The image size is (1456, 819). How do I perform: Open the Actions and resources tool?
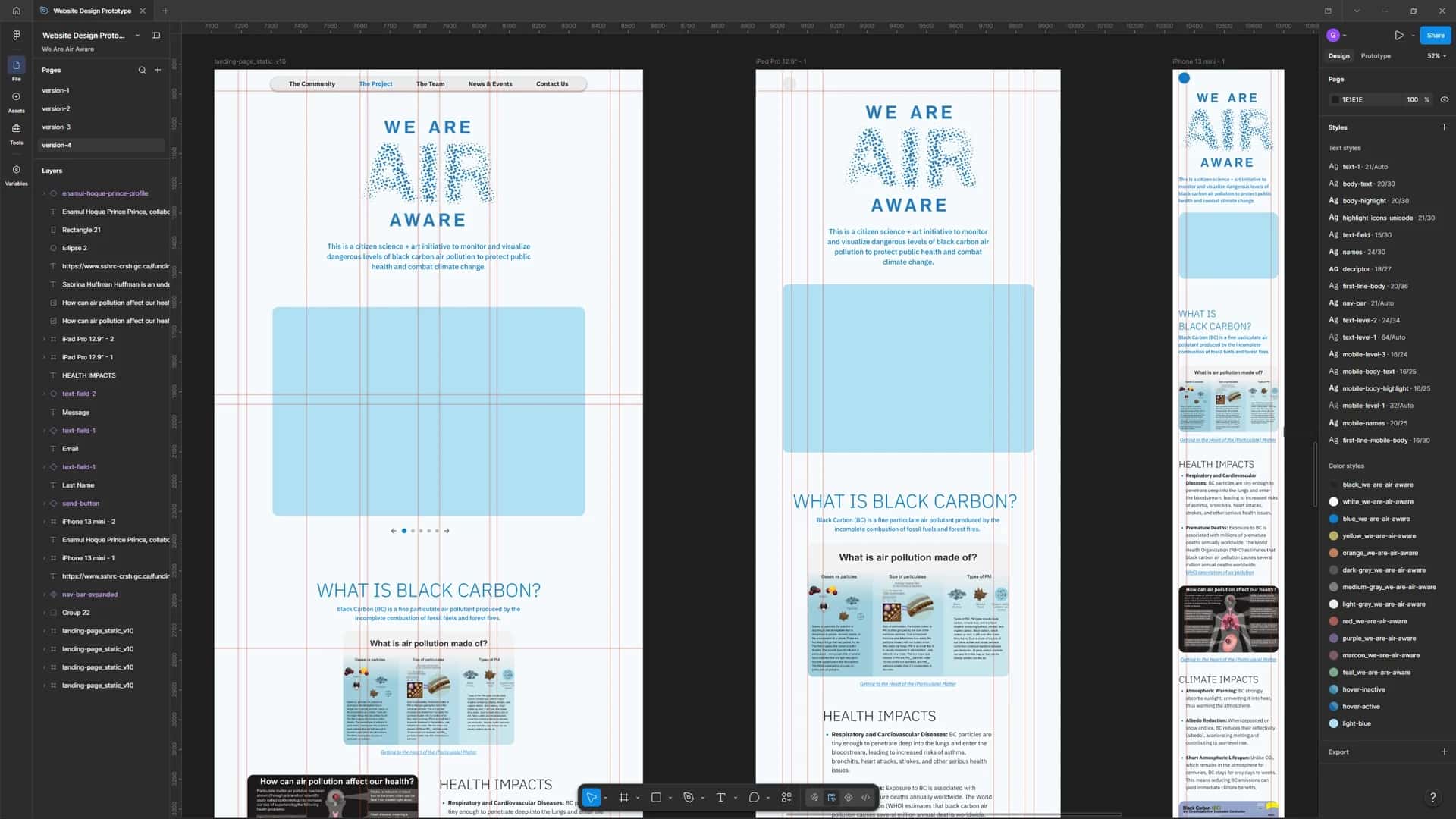[x=786, y=797]
